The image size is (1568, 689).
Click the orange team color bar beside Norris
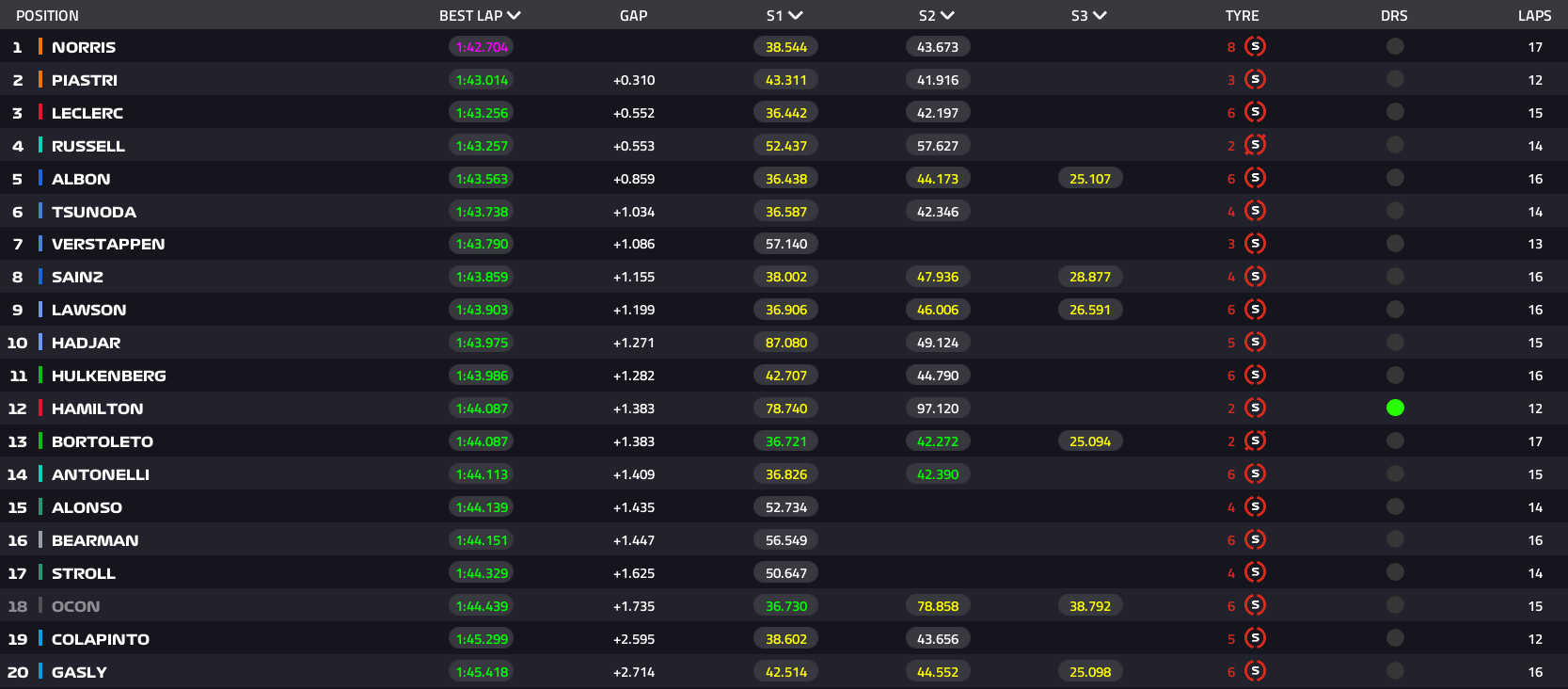coord(40,47)
